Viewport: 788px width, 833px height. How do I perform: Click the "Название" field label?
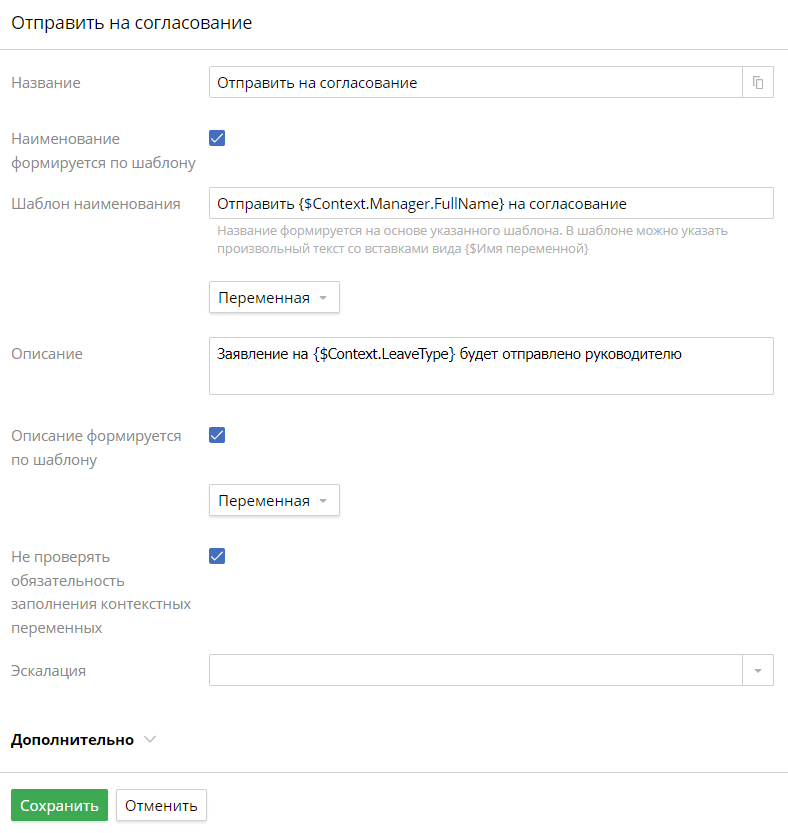coord(46,83)
